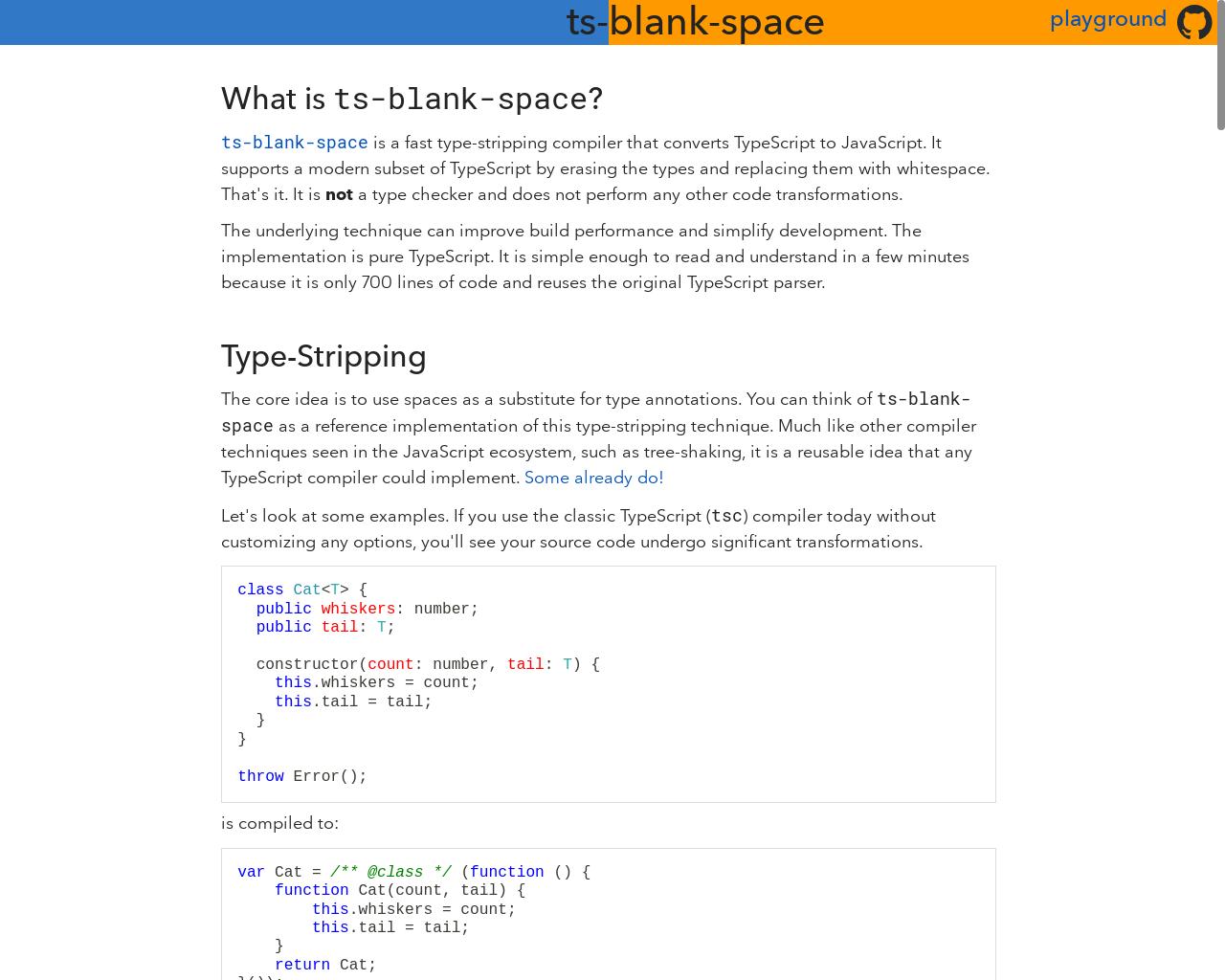The height and width of the screenshot is (980, 1225).
Task: Open the playground link
Action: (x=1108, y=19)
